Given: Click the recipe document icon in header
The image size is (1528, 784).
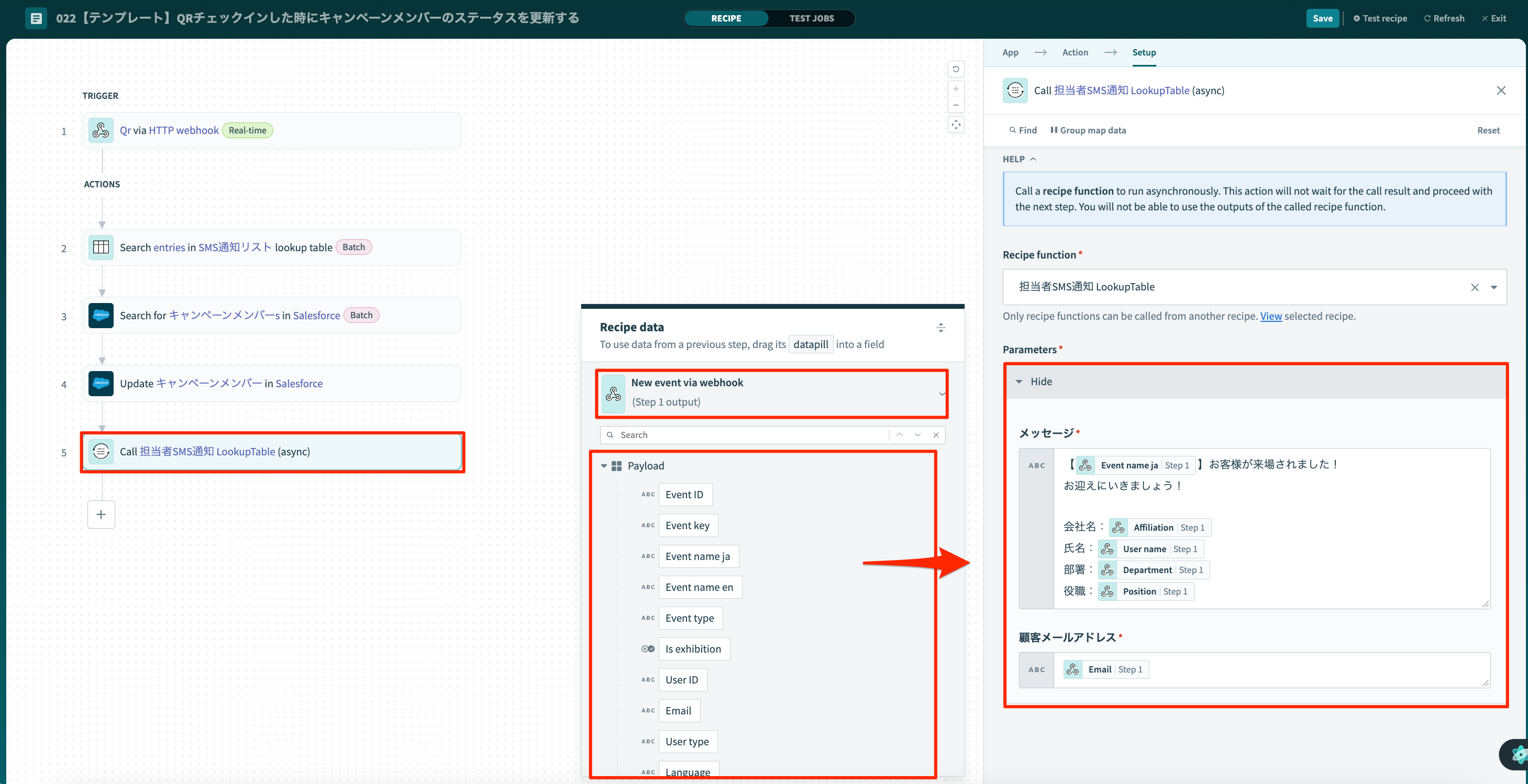Looking at the screenshot, I should (36, 18).
